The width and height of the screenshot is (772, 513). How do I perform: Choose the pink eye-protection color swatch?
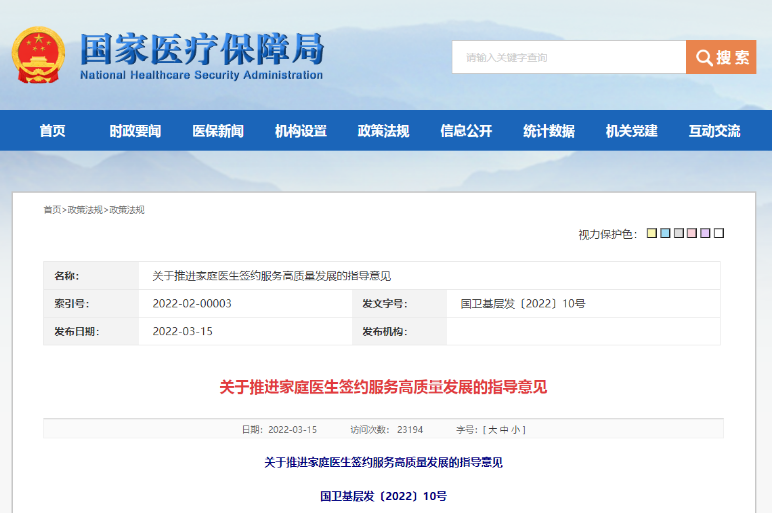pos(692,234)
